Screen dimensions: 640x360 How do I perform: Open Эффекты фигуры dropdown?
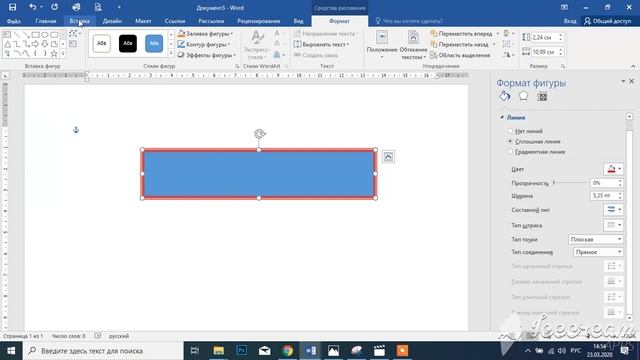coord(207,55)
